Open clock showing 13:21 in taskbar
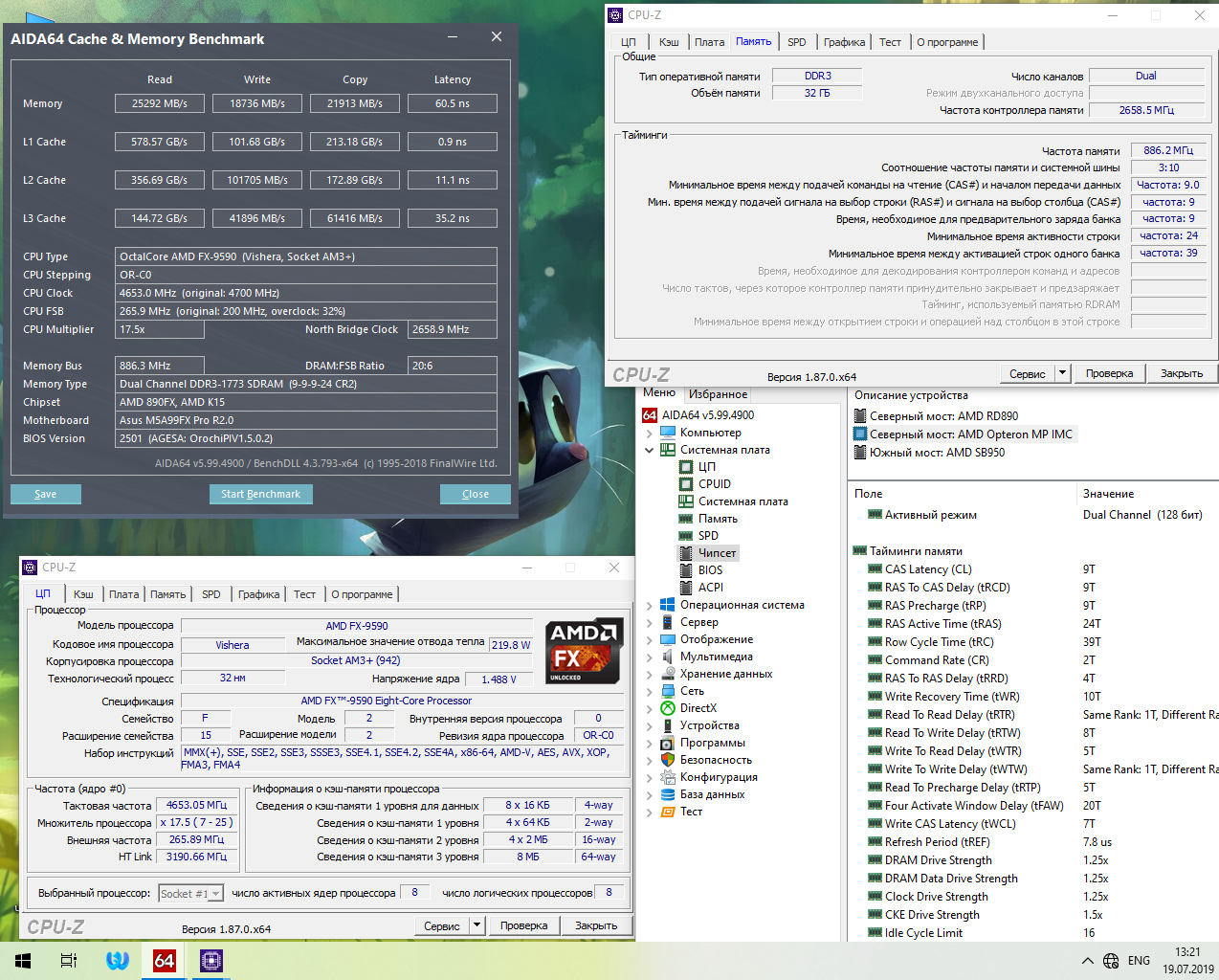 (x=1187, y=960)
